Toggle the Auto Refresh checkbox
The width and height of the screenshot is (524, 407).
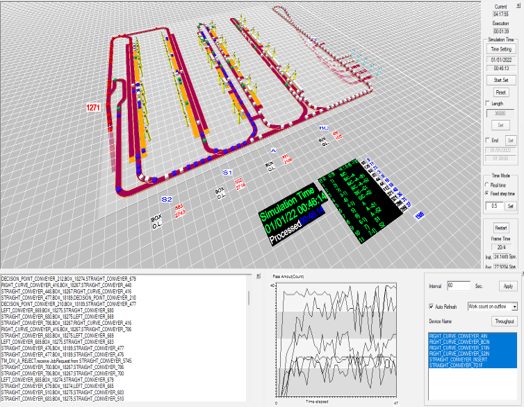point(431,306)
